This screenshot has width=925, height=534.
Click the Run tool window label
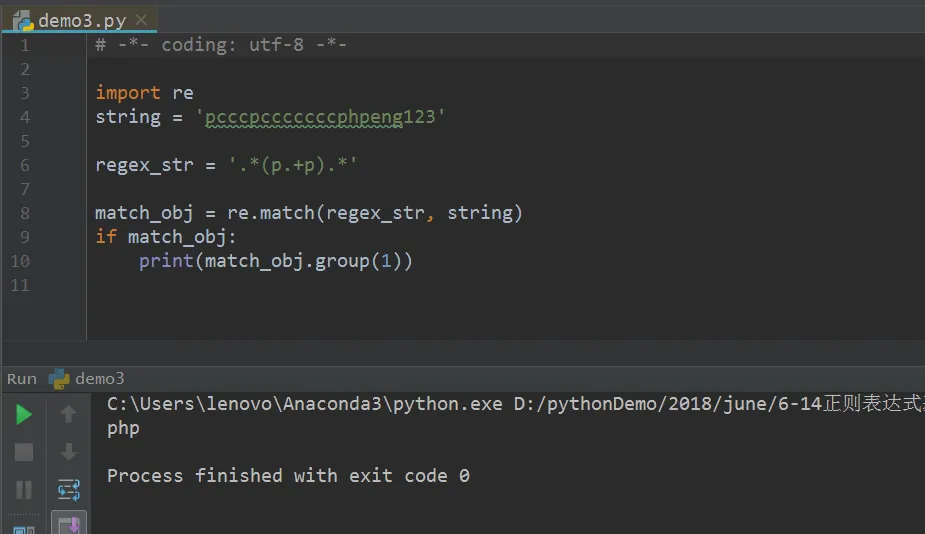pos(22,379)
